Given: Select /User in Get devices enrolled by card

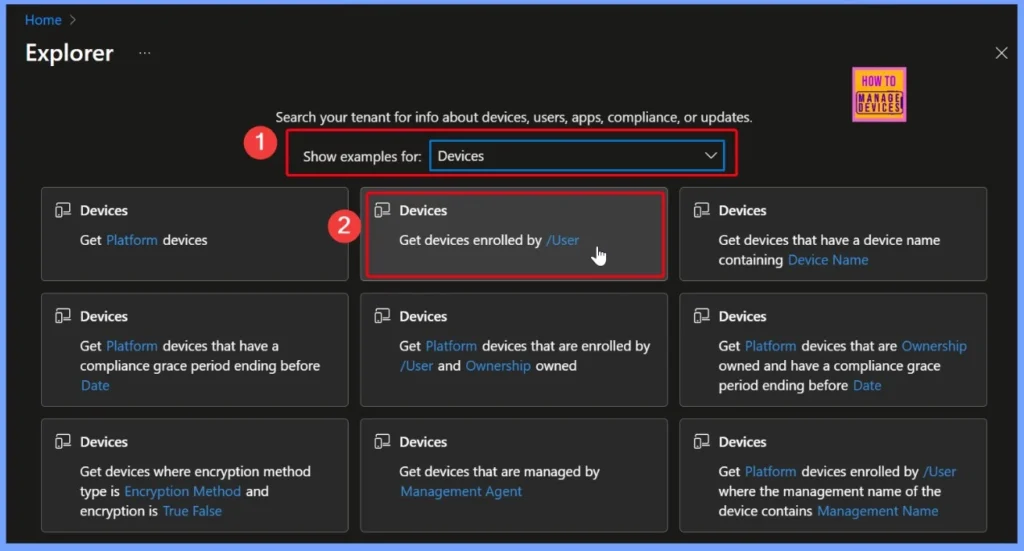Looking at the screenshot, I should (562, 240).
